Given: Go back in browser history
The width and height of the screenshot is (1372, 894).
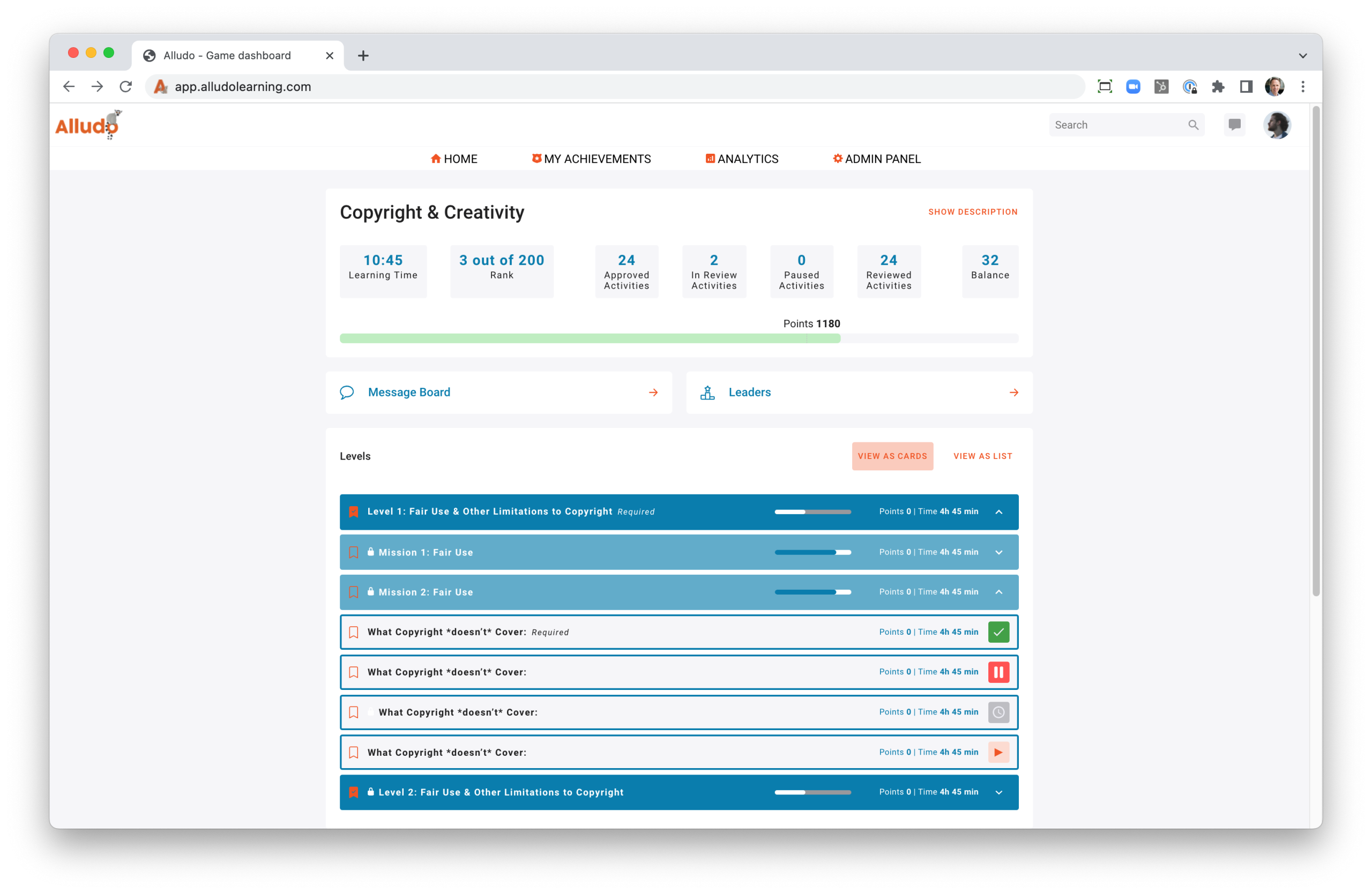Looking at the screenshot, I should coord(69,86).
